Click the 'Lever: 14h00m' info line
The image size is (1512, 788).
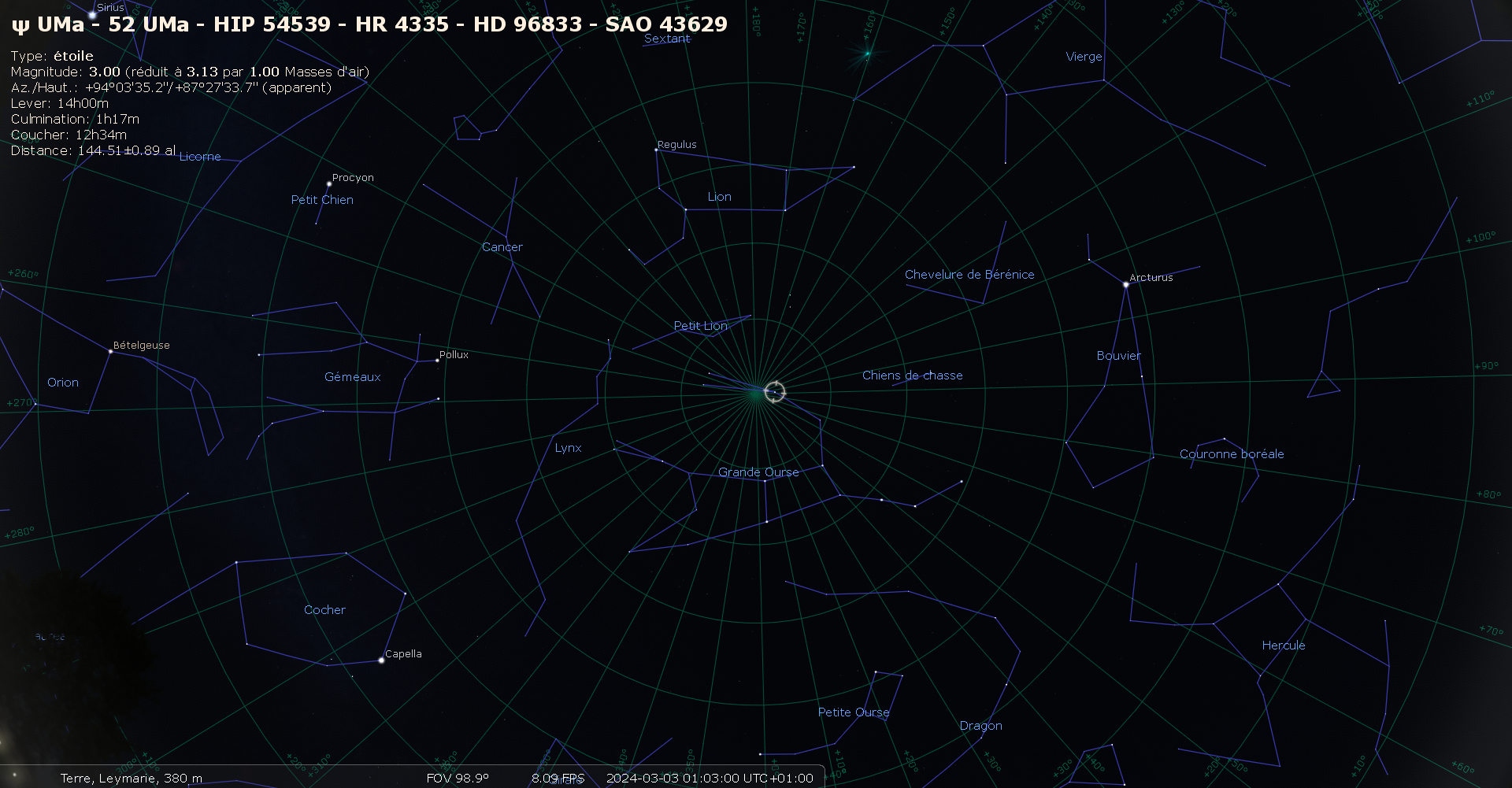(60, 103)
